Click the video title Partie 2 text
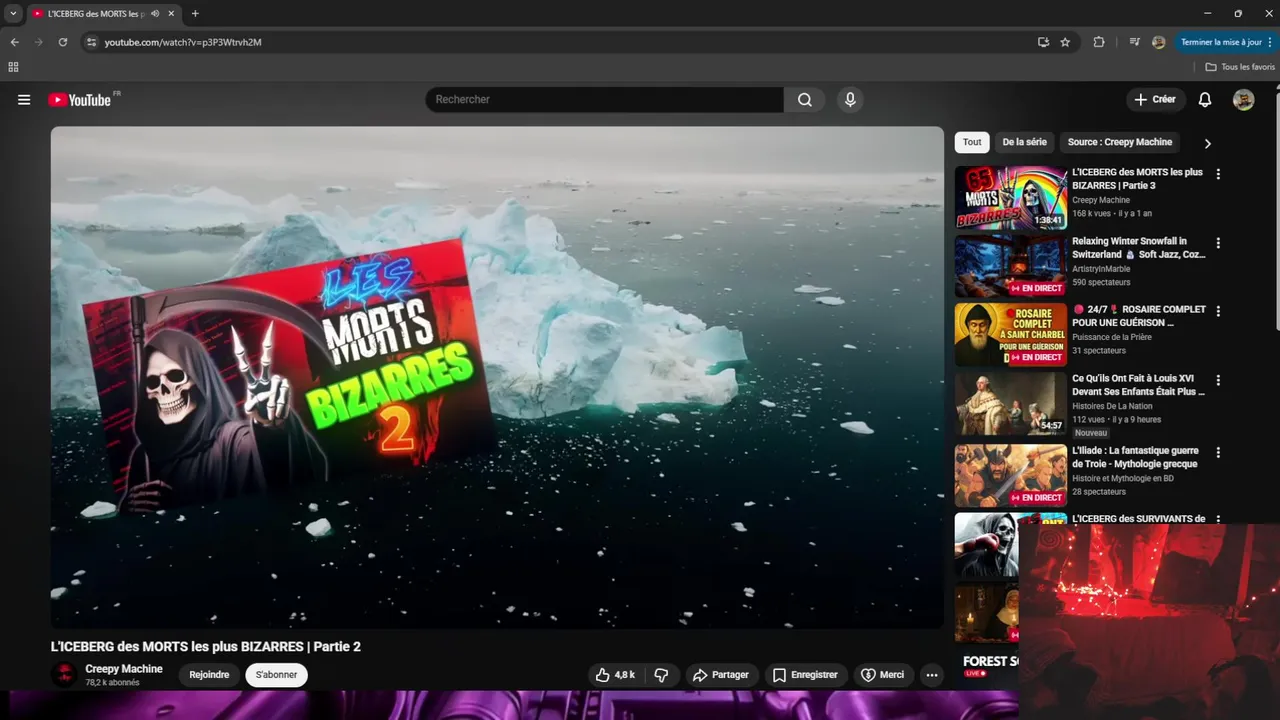This screenshot has height=720, width=1280. (206, 647)
